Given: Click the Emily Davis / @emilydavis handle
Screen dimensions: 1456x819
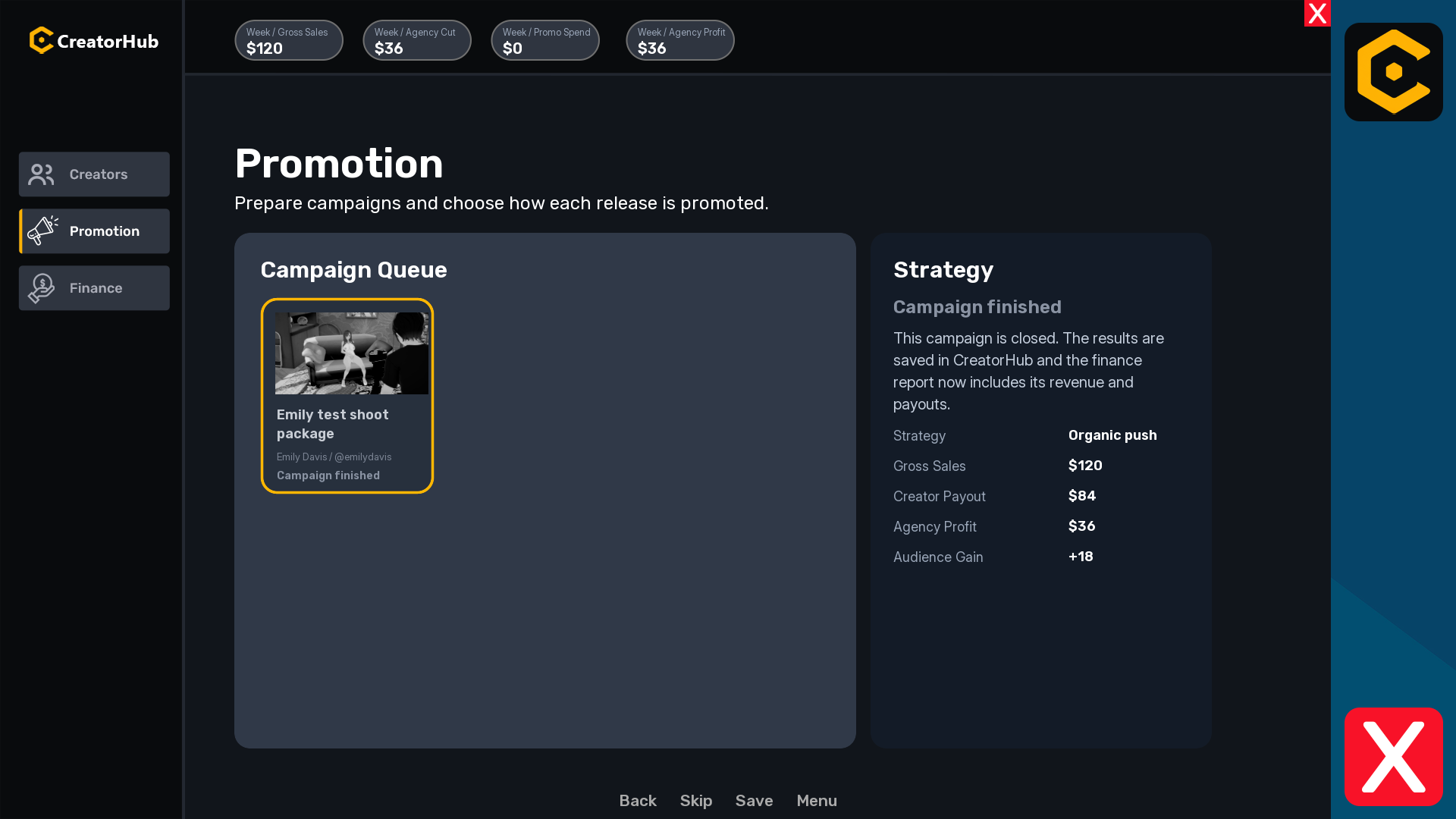Looking at the screenshot, I should click(x=334, y=457).
